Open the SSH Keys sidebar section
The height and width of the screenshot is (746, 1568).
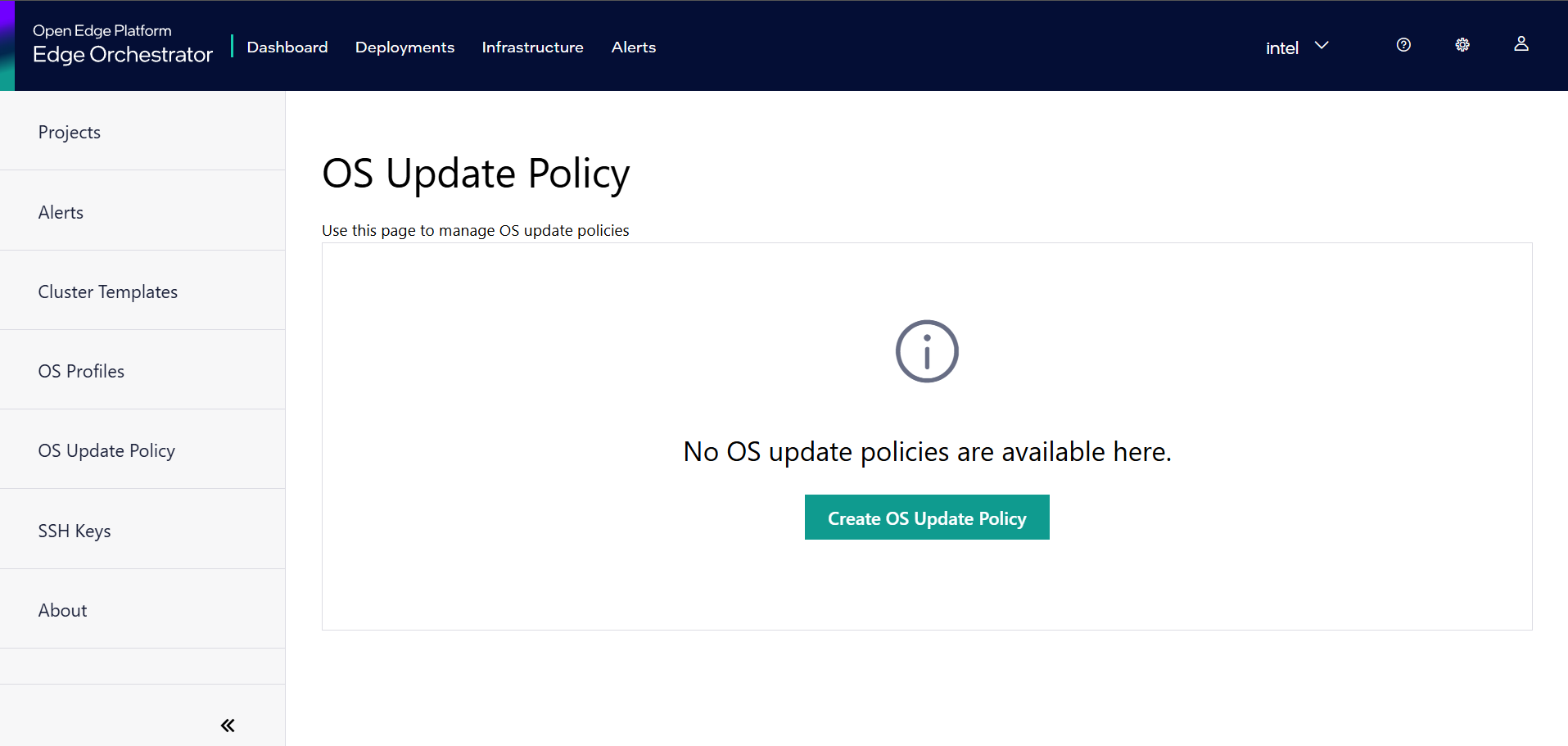tap(75, 530)
